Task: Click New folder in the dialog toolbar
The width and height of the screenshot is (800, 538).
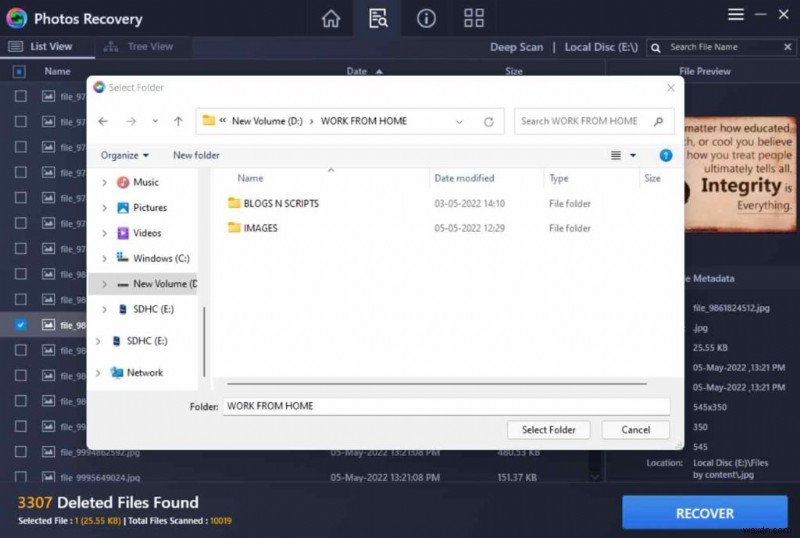Action: (x=196, y=155)
